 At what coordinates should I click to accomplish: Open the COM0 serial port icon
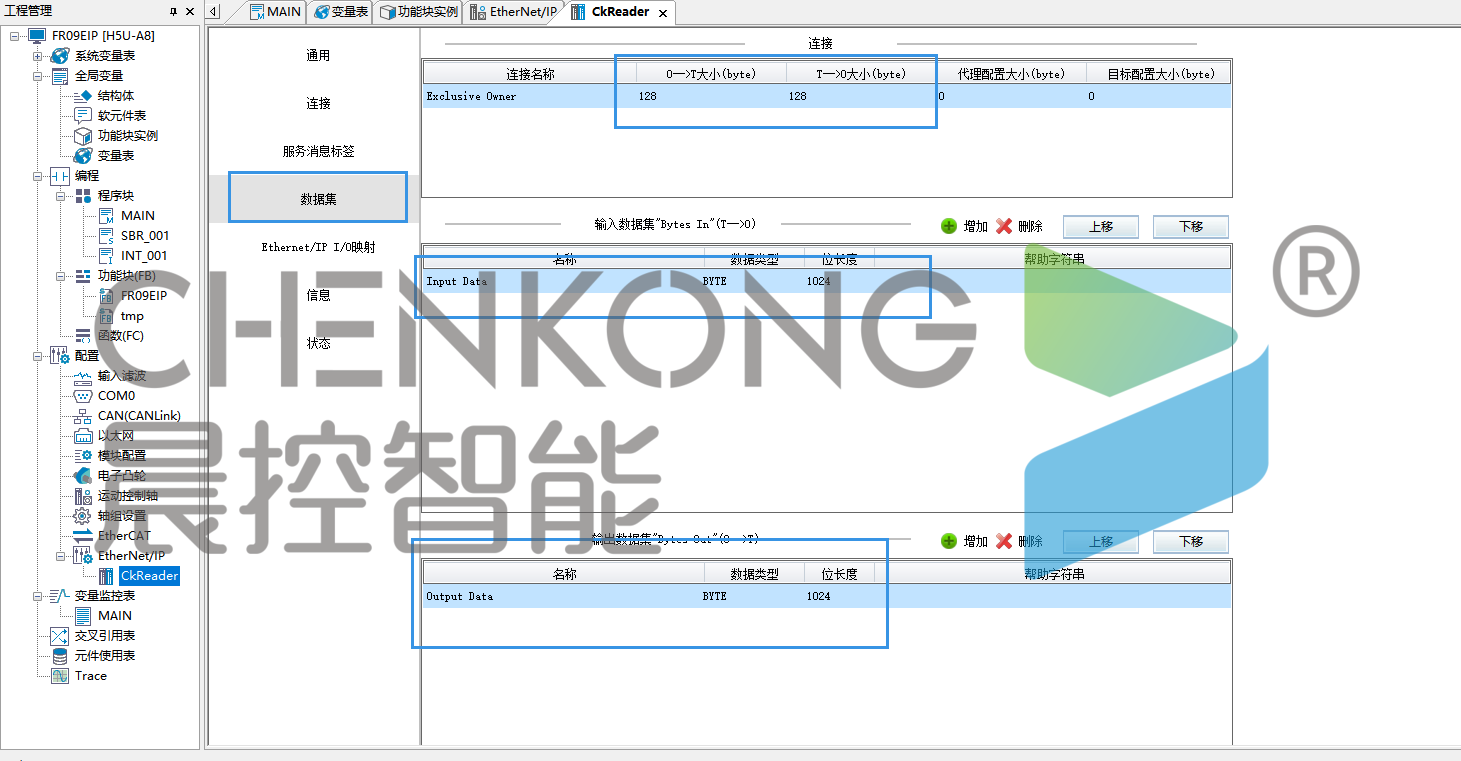83,396
